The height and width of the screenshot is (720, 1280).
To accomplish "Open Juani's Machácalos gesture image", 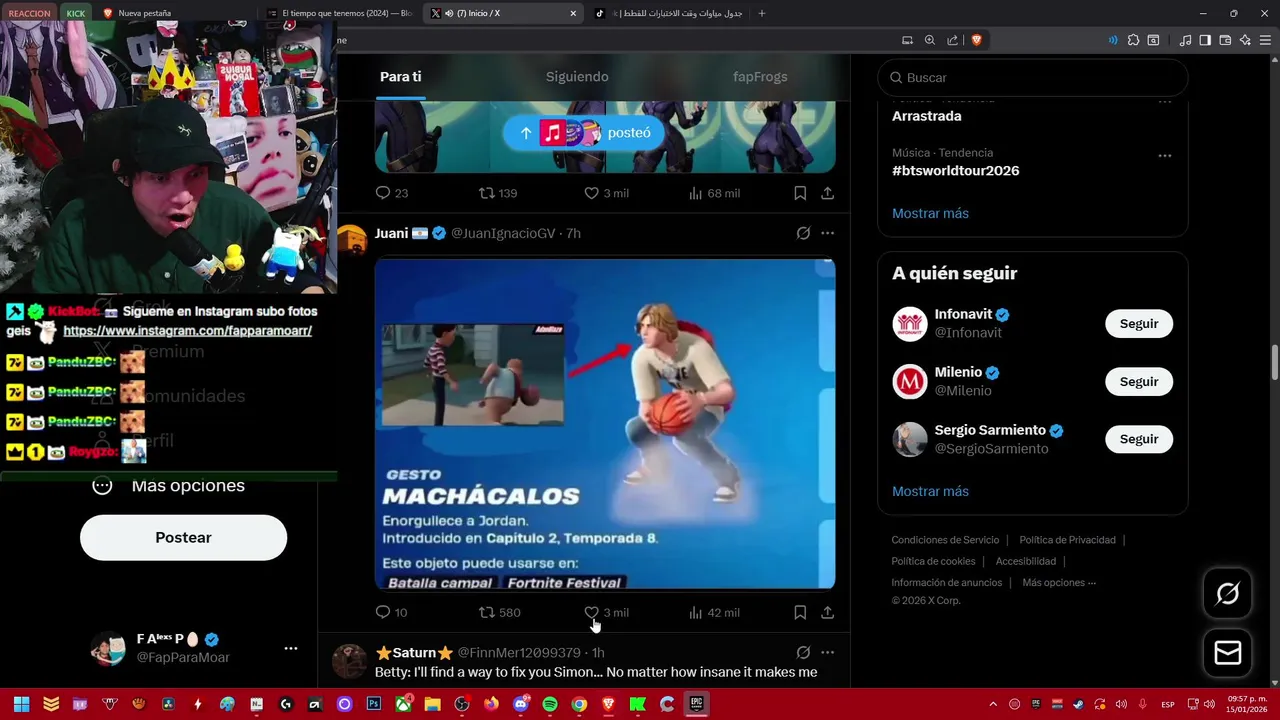I will coord(605,424).
